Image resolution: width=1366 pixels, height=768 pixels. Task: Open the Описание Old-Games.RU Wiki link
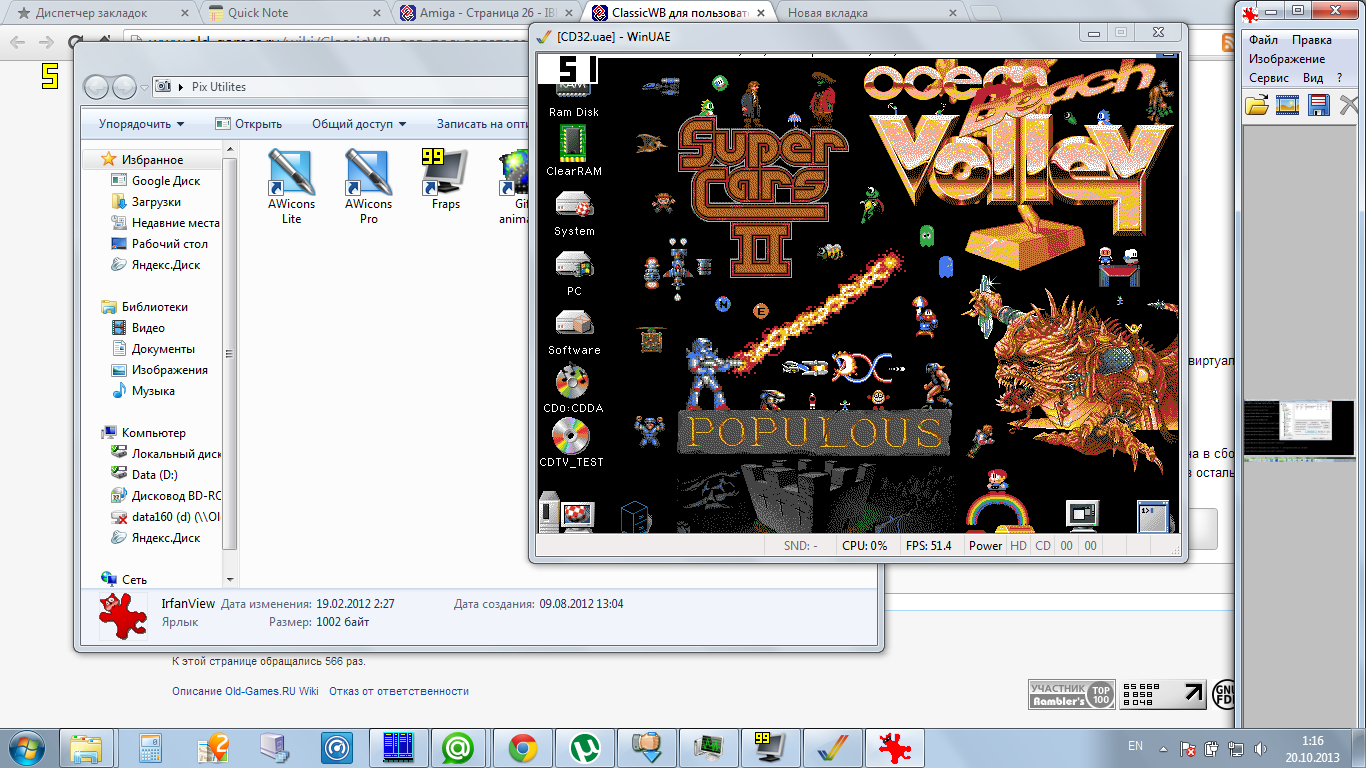click(x=245, y=691)
